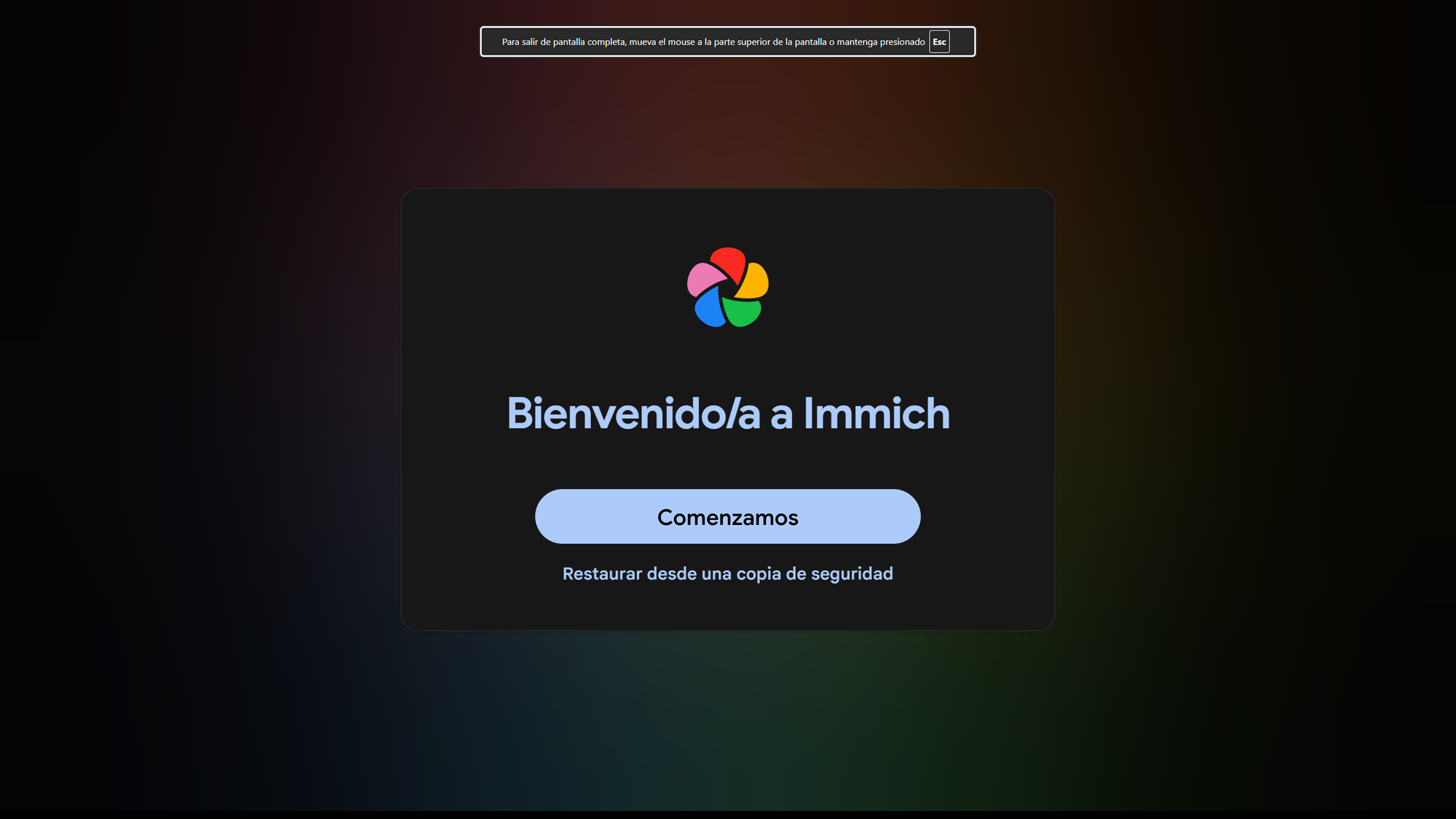This screenshot has width=1456, height=819.
Task: Click the center of the Immich logo spiral
Action: tap(728, 290)
